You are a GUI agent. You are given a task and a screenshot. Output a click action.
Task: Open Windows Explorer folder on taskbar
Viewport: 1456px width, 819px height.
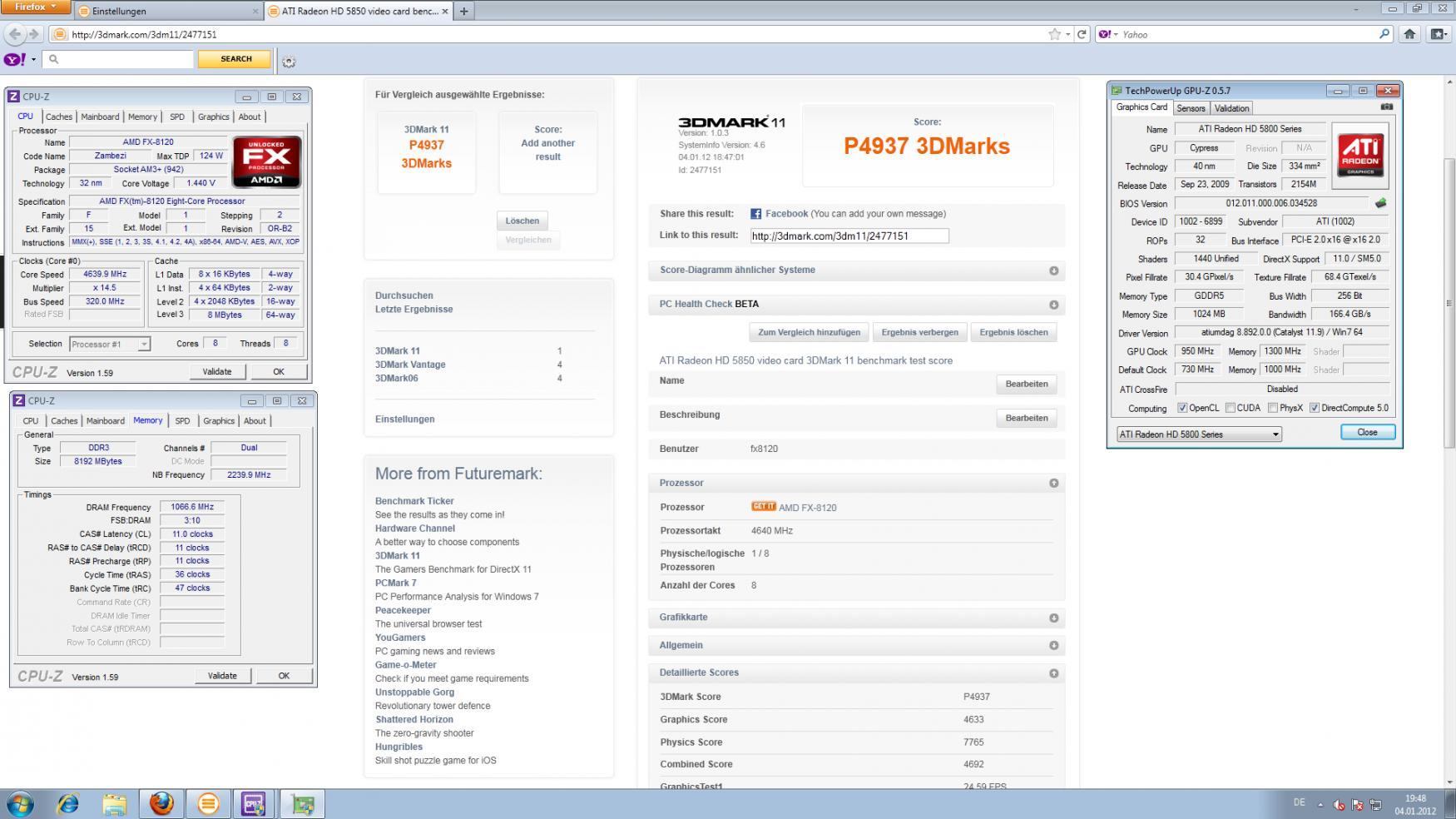pos(114,803)
